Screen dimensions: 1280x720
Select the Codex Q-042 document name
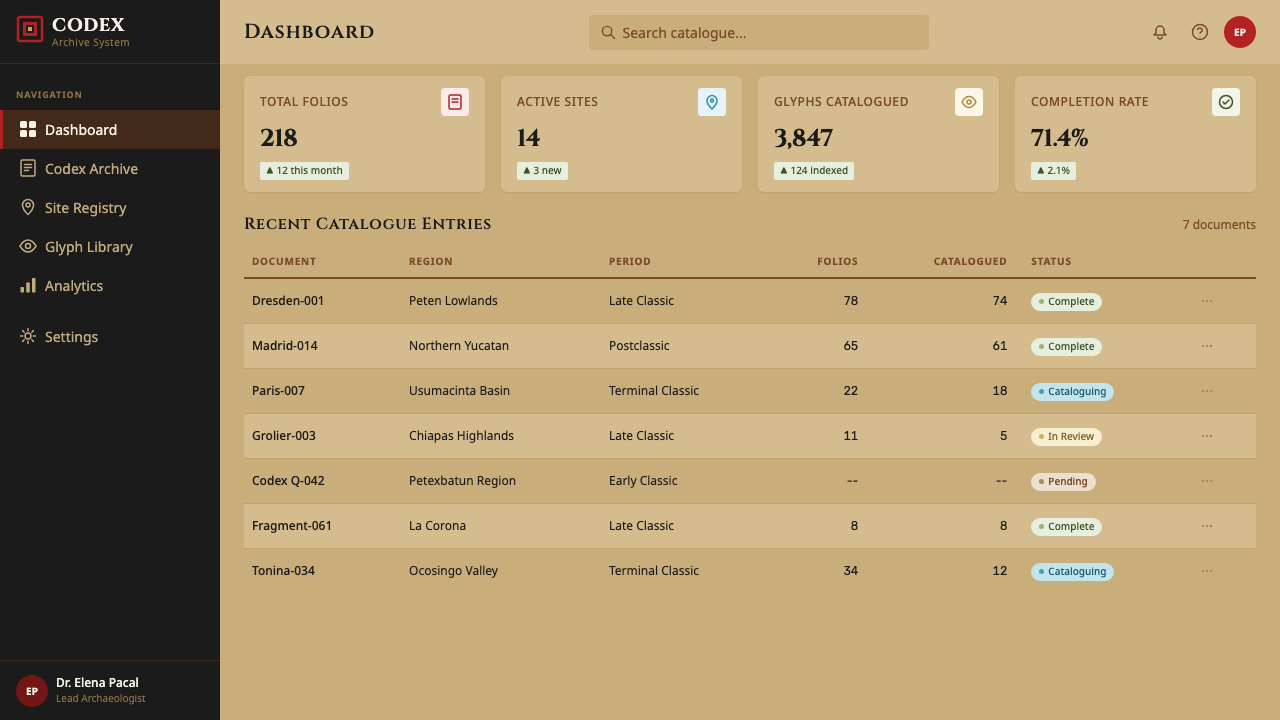(288, 480)
